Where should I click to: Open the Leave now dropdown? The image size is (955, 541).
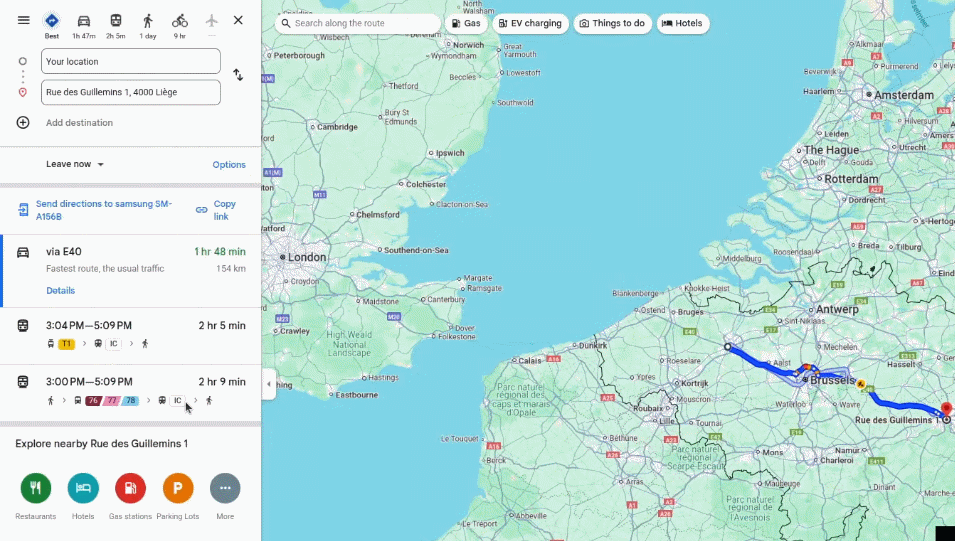click(75, 164)
